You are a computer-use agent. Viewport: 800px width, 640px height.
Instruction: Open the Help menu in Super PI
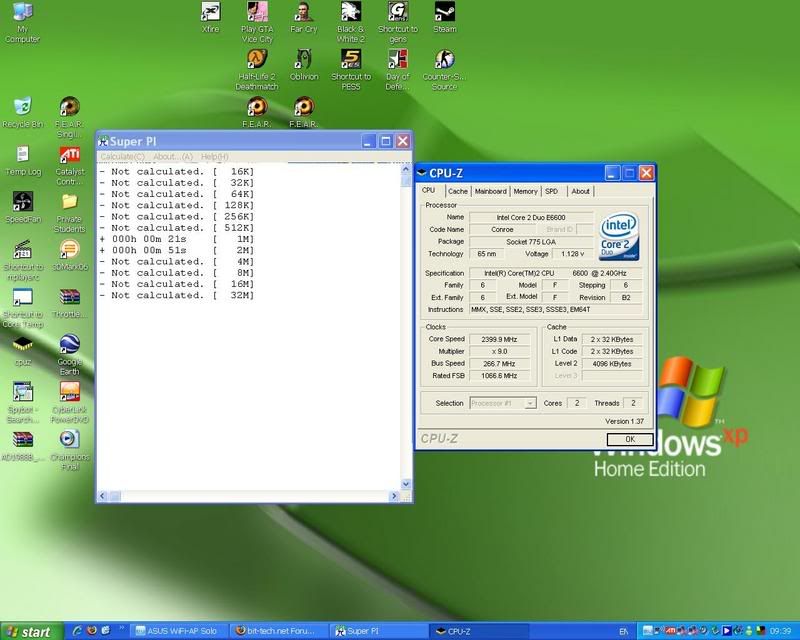tap(214, 157)
